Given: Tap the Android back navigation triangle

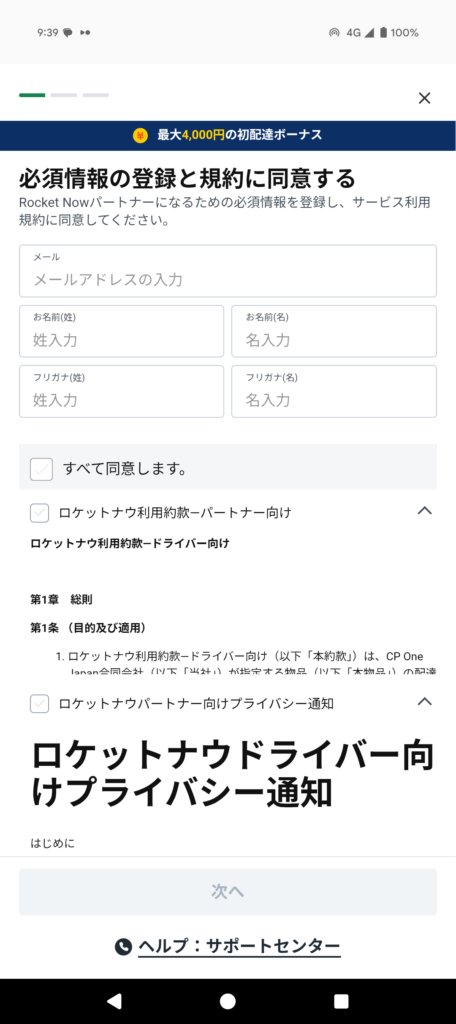Looking at the screenshot, I should pyautogui.click(x=114, y=1001).
